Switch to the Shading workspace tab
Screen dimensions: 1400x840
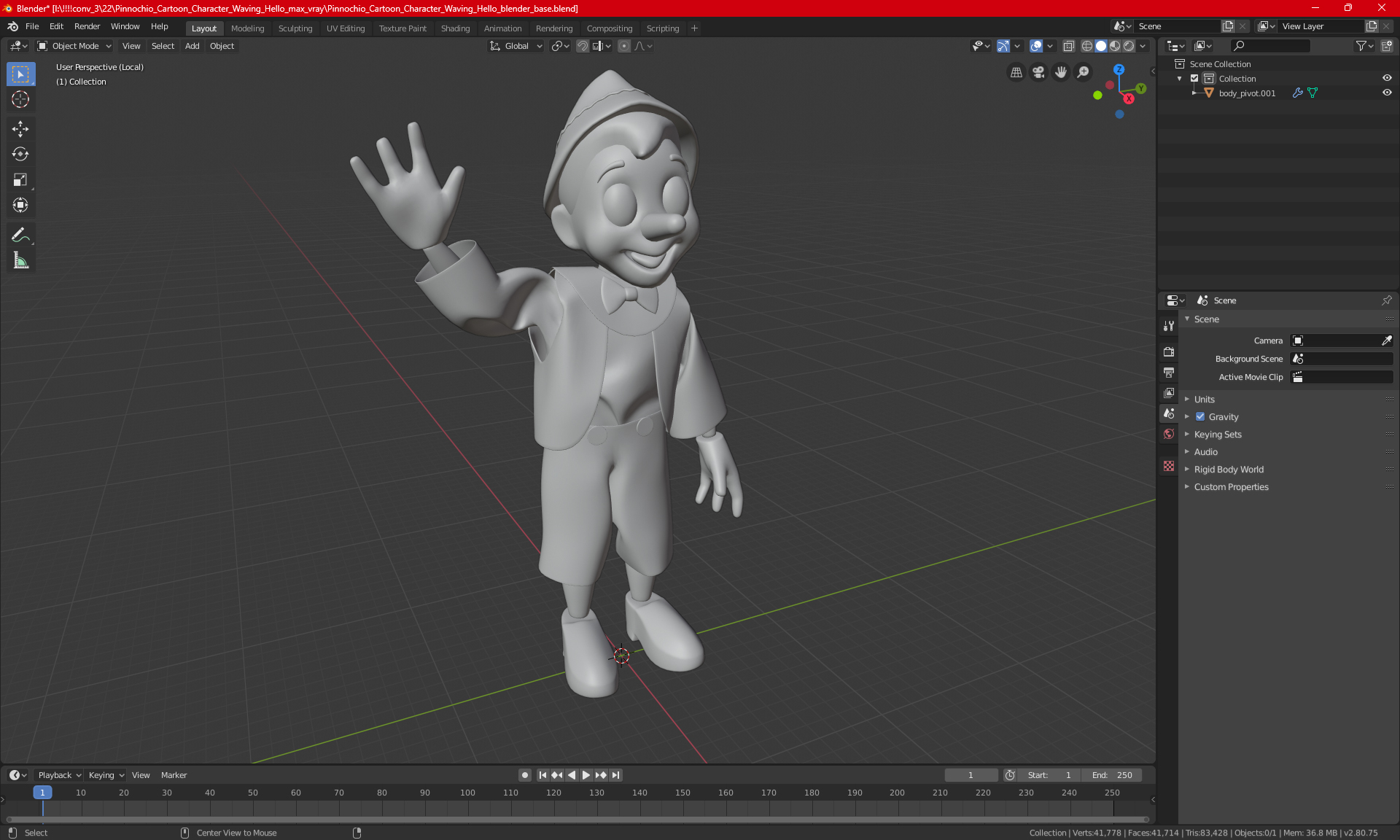click(455, 28)
